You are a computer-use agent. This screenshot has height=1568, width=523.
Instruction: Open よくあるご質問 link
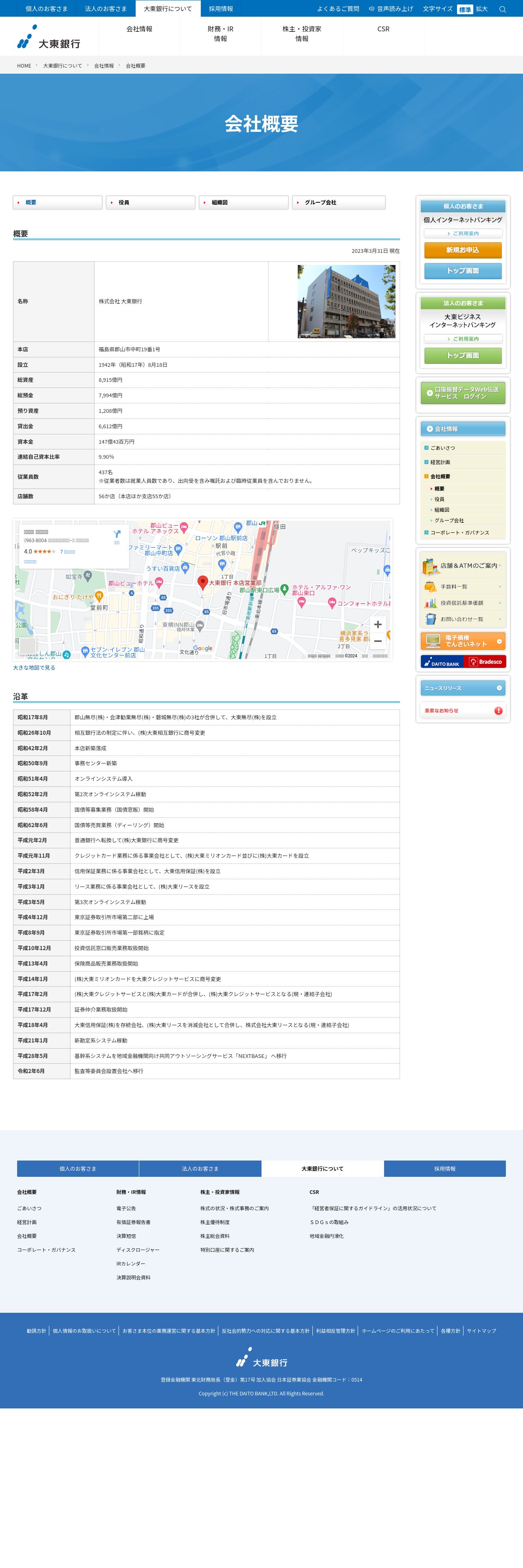(338, 9)
